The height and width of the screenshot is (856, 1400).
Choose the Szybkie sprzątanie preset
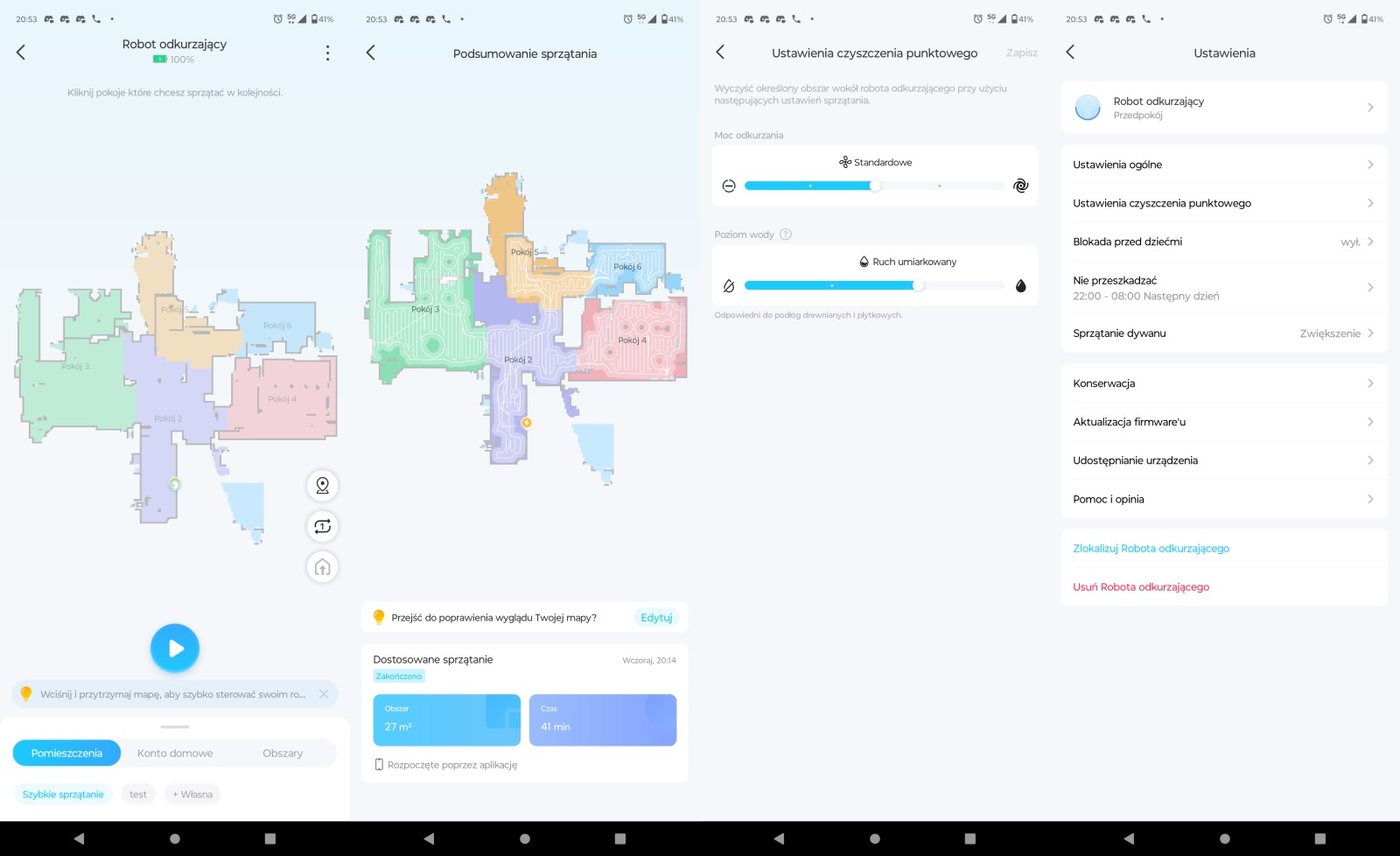[x=63, y=795]
